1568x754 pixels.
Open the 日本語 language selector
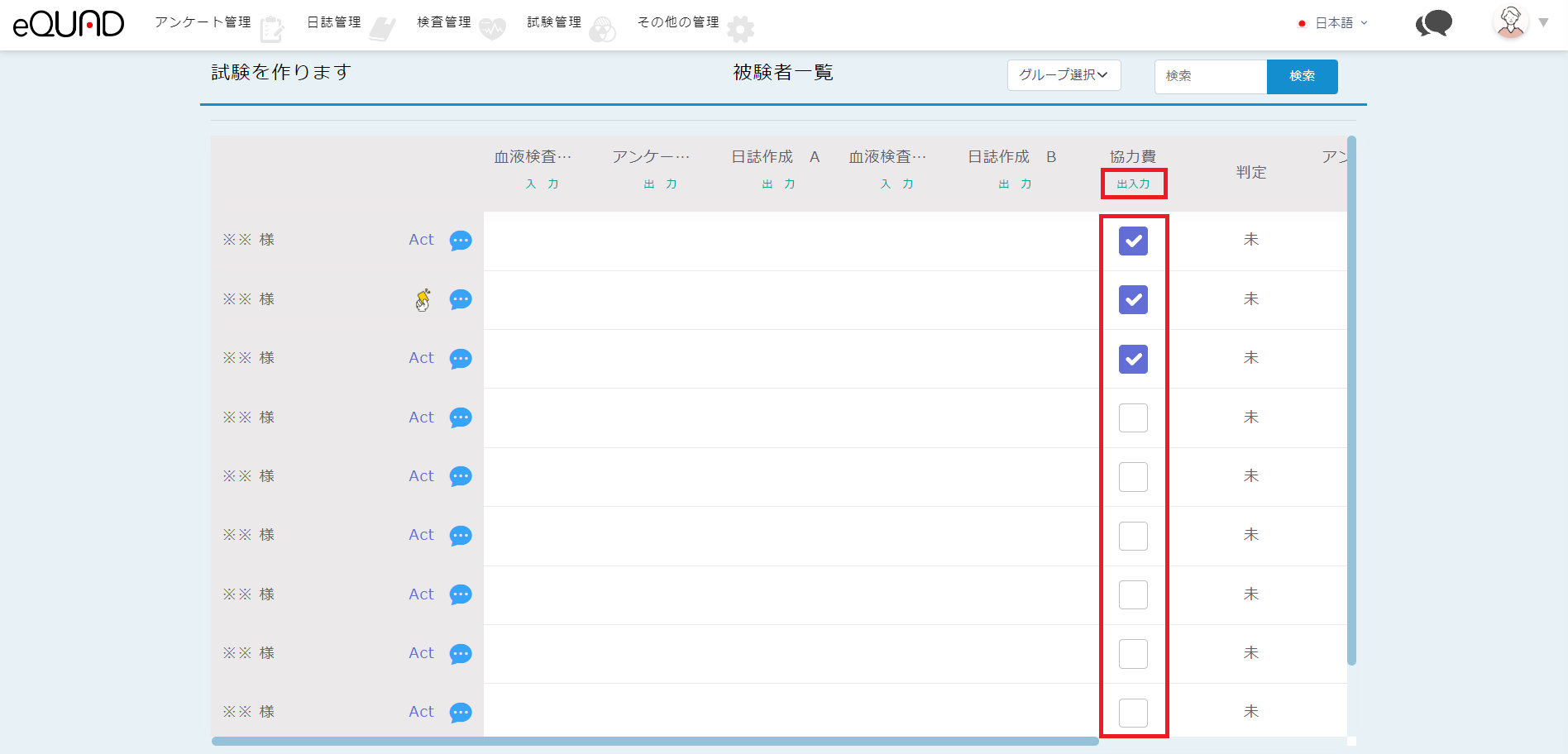tap(1334, 23)
